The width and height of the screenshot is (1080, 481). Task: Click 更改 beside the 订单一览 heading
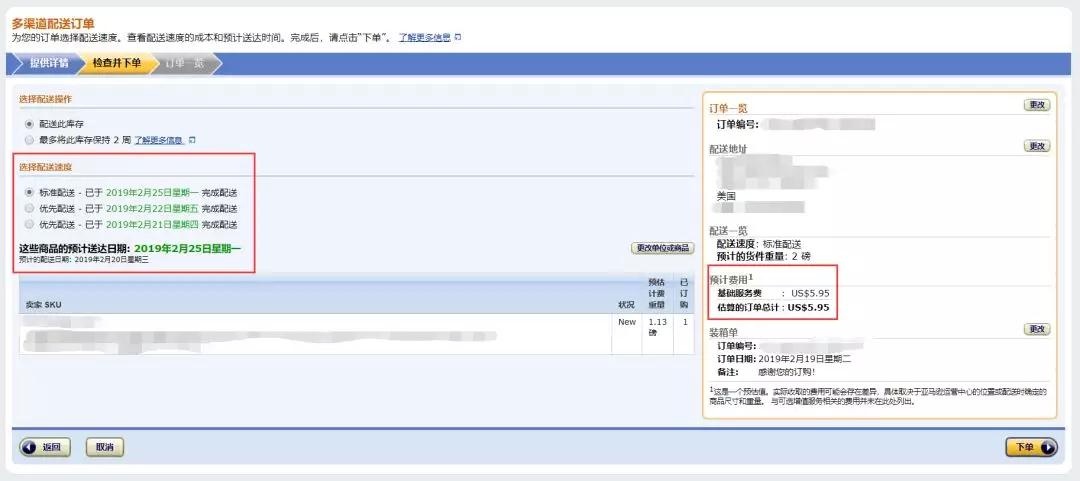(x=1036, y=105)
